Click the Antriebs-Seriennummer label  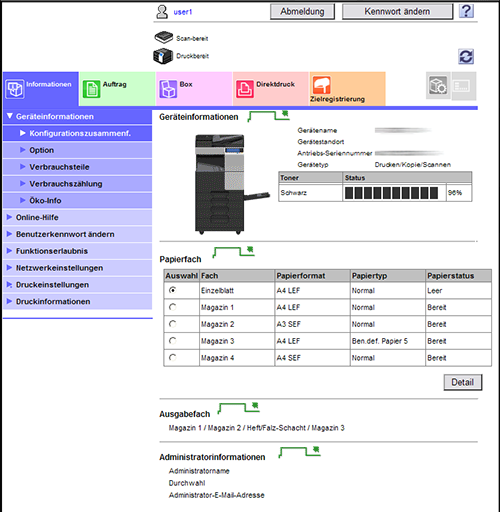pyautogui.click(x=335, y=153)
